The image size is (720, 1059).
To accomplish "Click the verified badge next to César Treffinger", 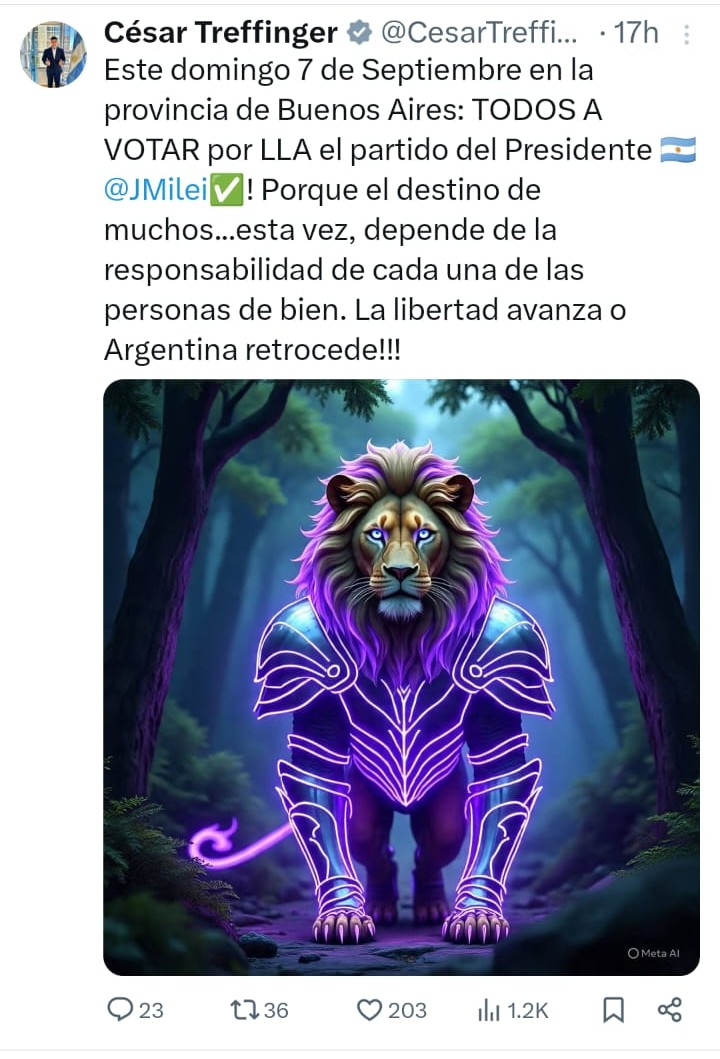I will (x=359, y=32).
